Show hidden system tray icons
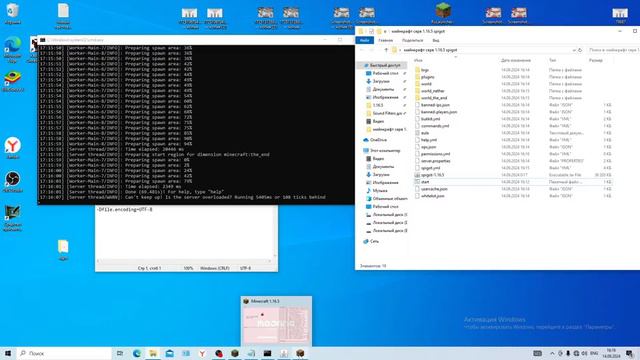This screenshot has height=360, width=640. click(552, 353)
